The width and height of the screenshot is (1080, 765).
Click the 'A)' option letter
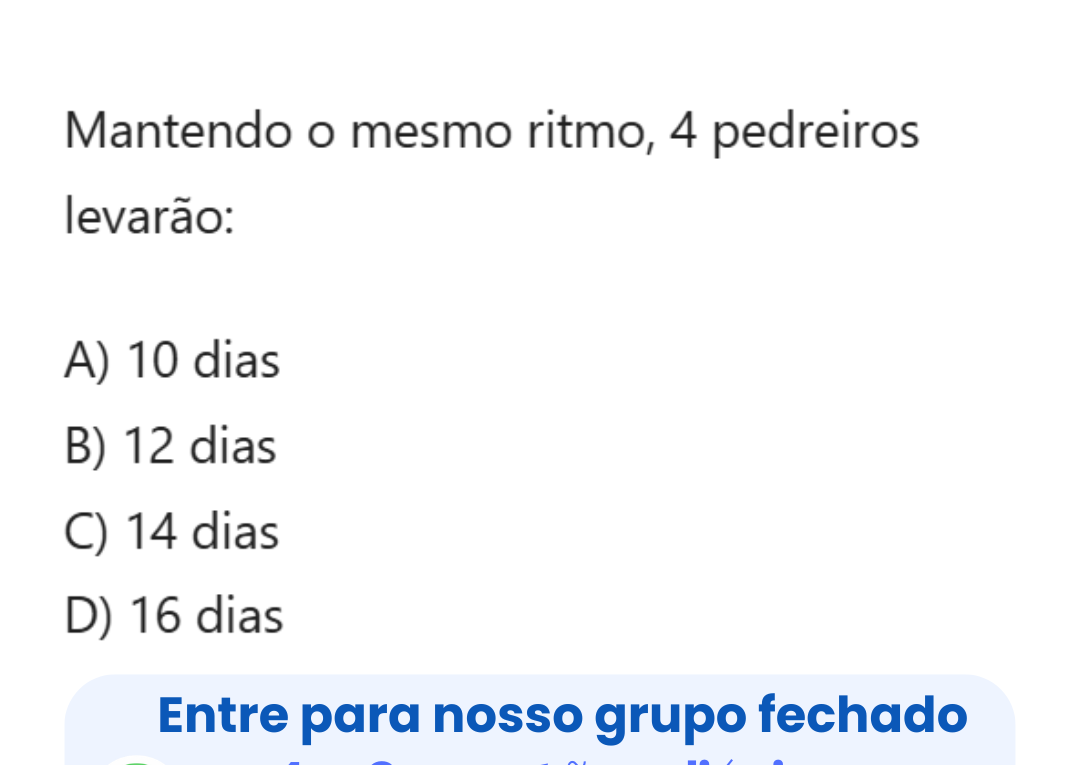(x=85, y=360)
